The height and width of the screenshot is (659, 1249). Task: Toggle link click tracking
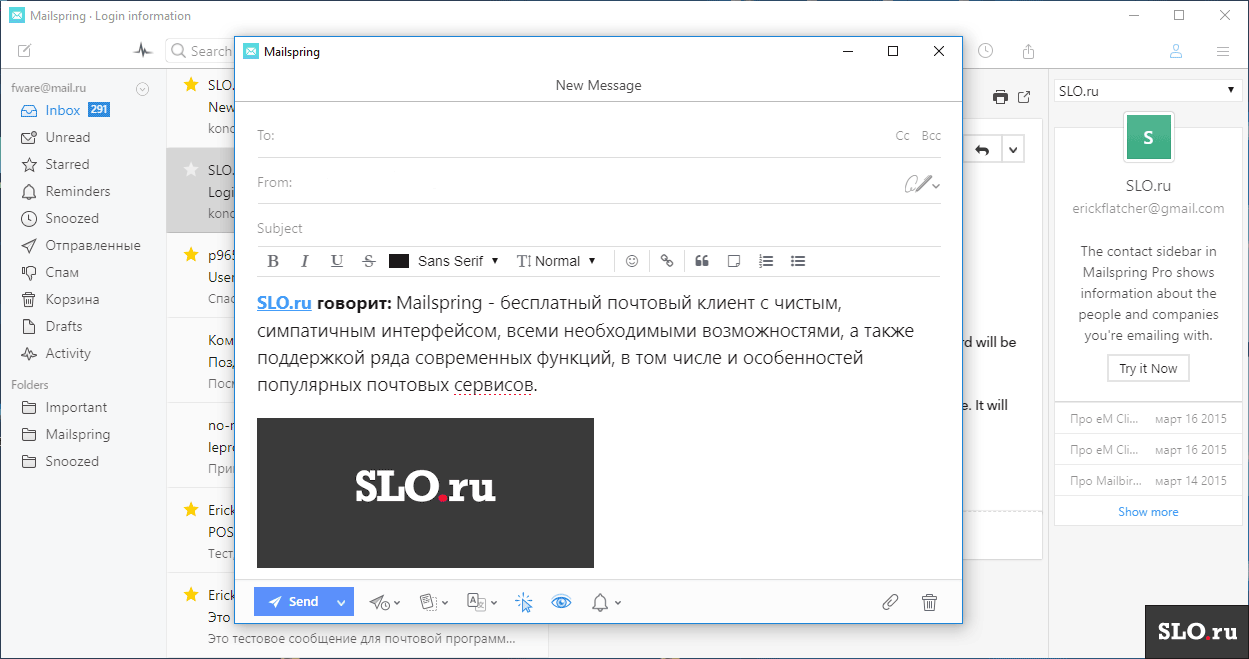524,602
